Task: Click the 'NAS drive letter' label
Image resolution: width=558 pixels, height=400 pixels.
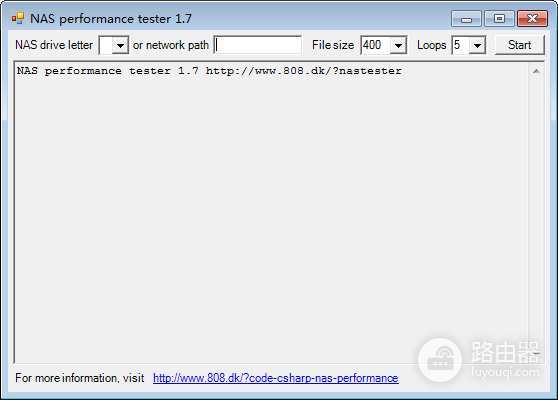Action: click(54, 45)
